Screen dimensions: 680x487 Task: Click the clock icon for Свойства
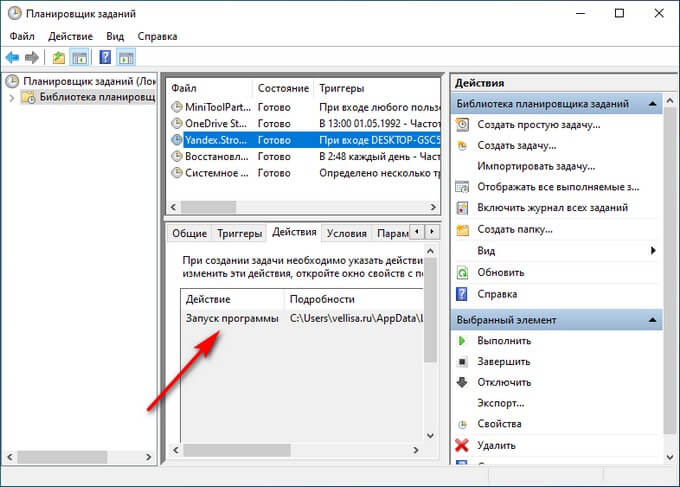(x=462, y=424)
